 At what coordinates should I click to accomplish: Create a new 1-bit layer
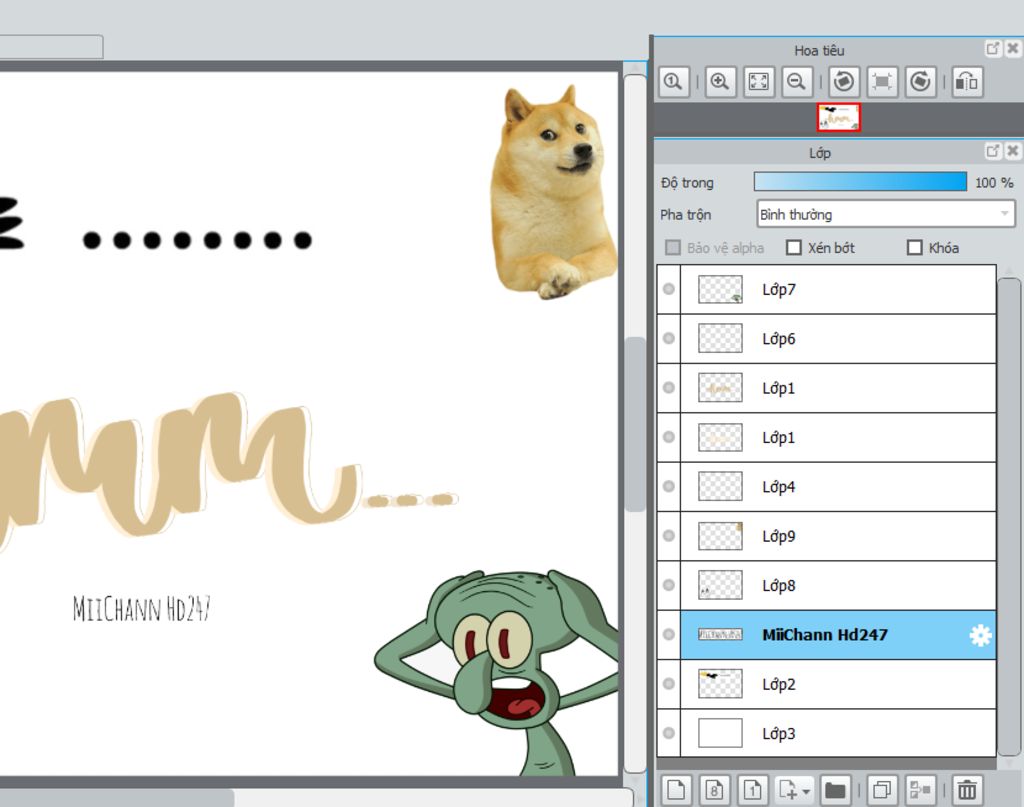click(752, 790)
